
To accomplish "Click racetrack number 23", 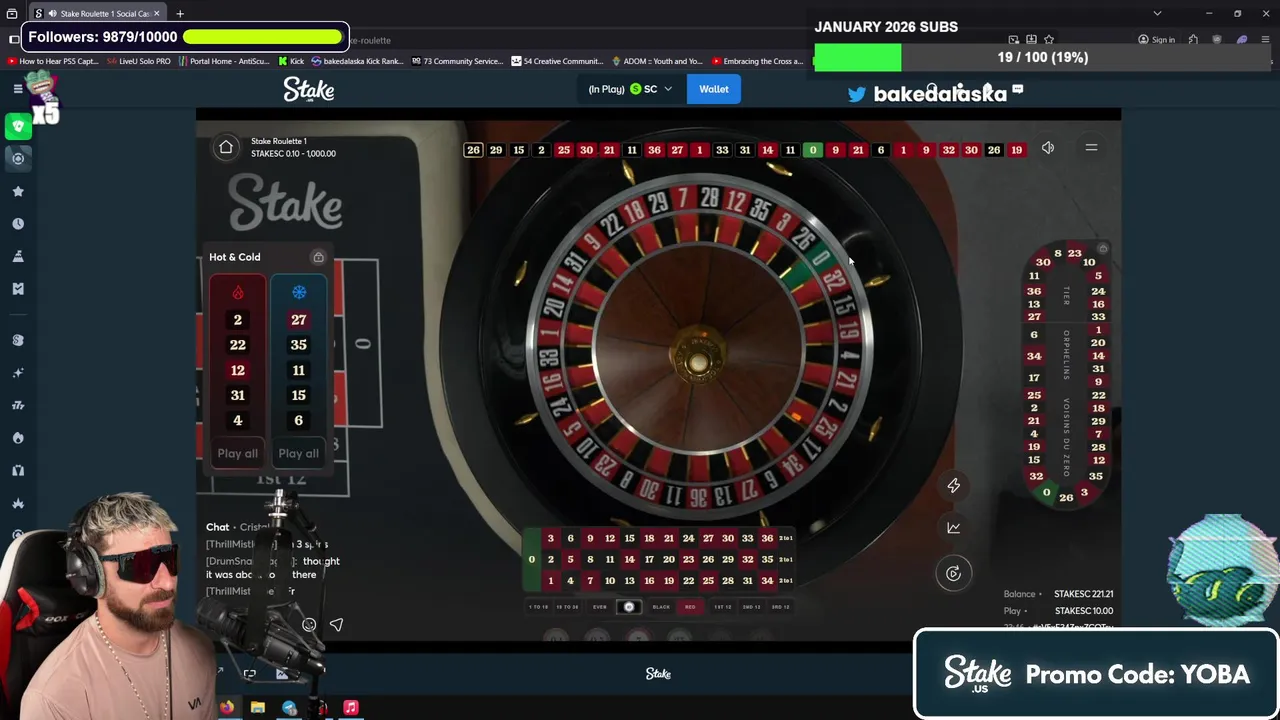I will click(x=1074, y=254).
